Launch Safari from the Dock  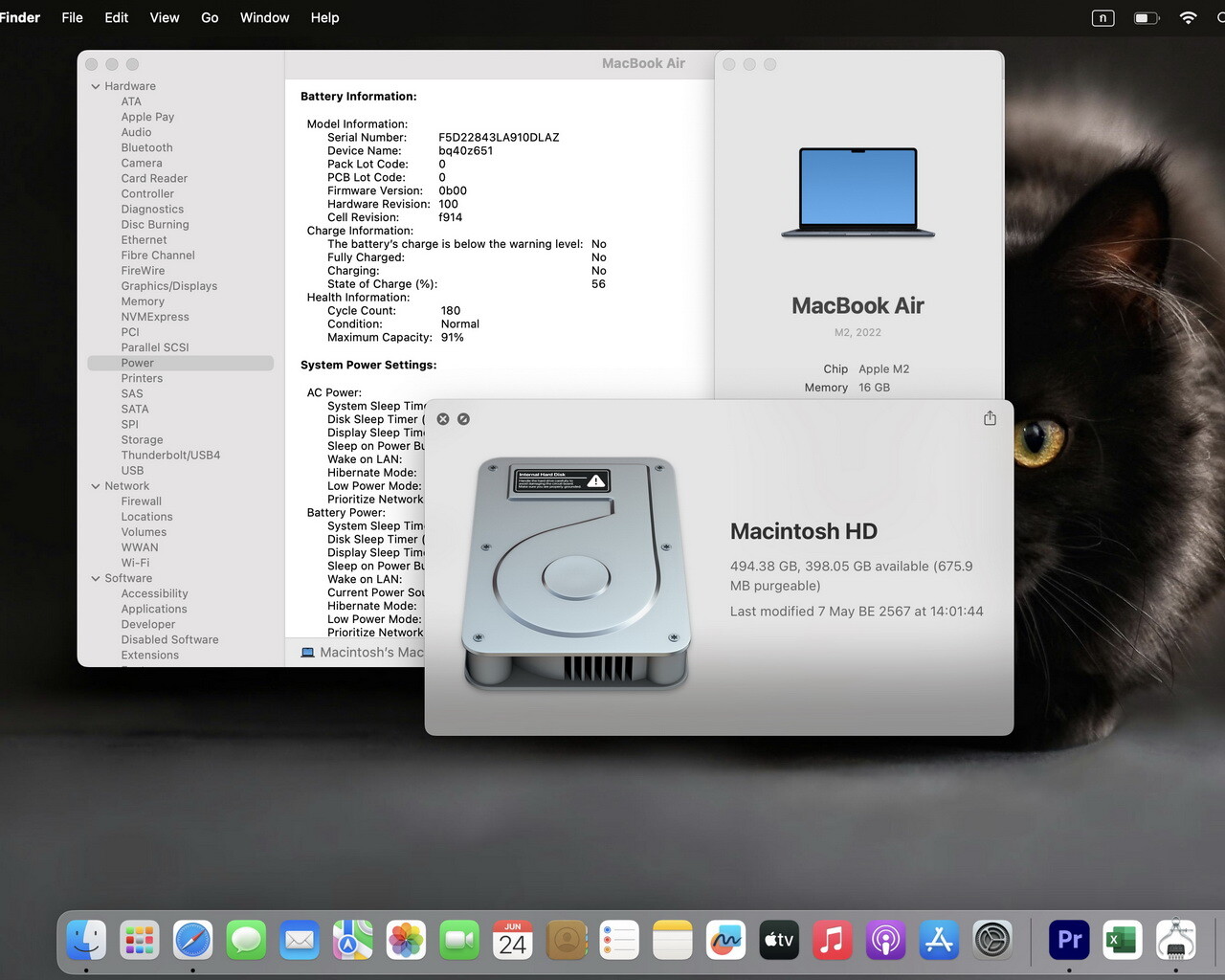point(192,940)
